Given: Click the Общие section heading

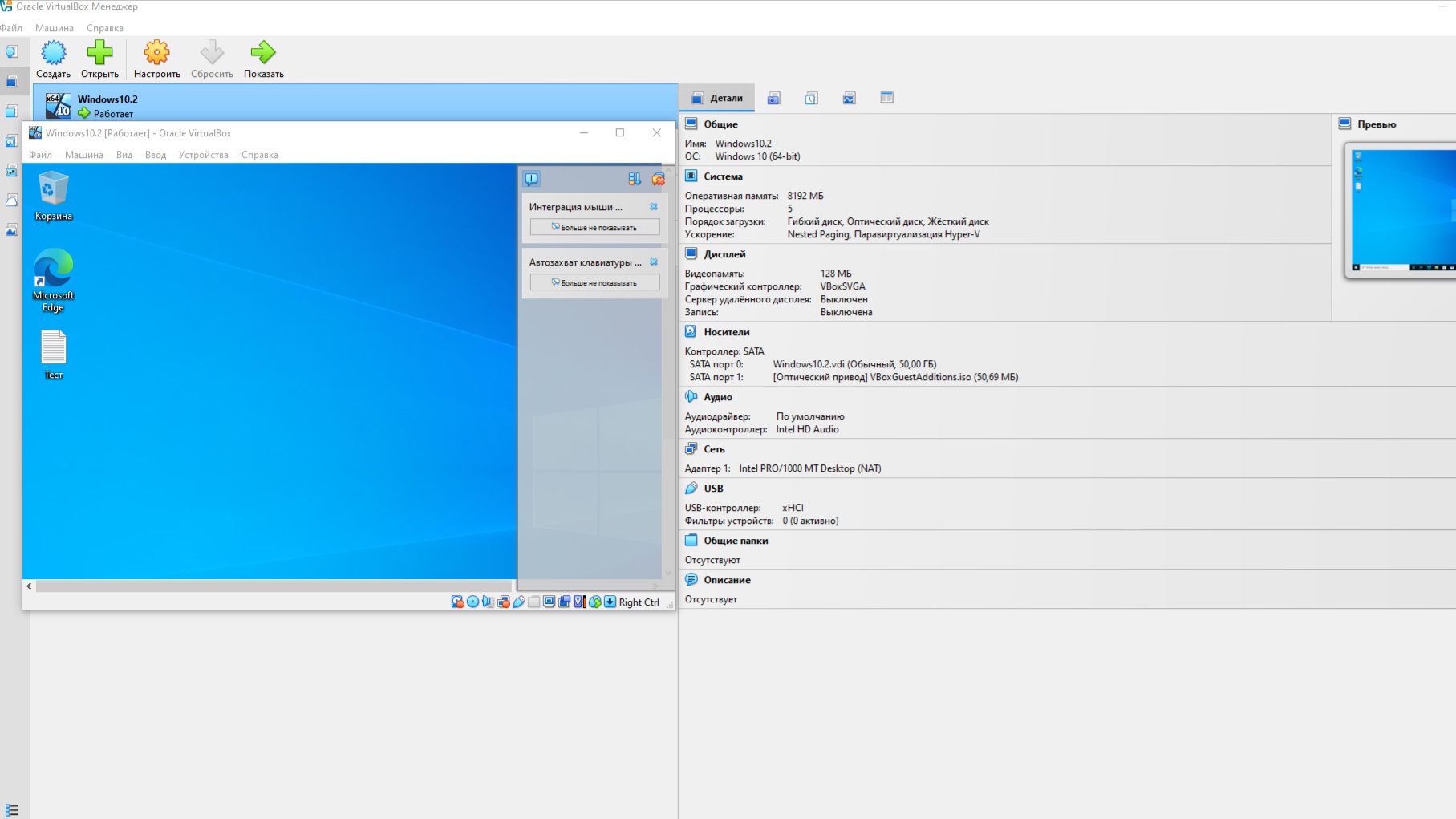Looking at the screenshot, I should coord(720,124).
